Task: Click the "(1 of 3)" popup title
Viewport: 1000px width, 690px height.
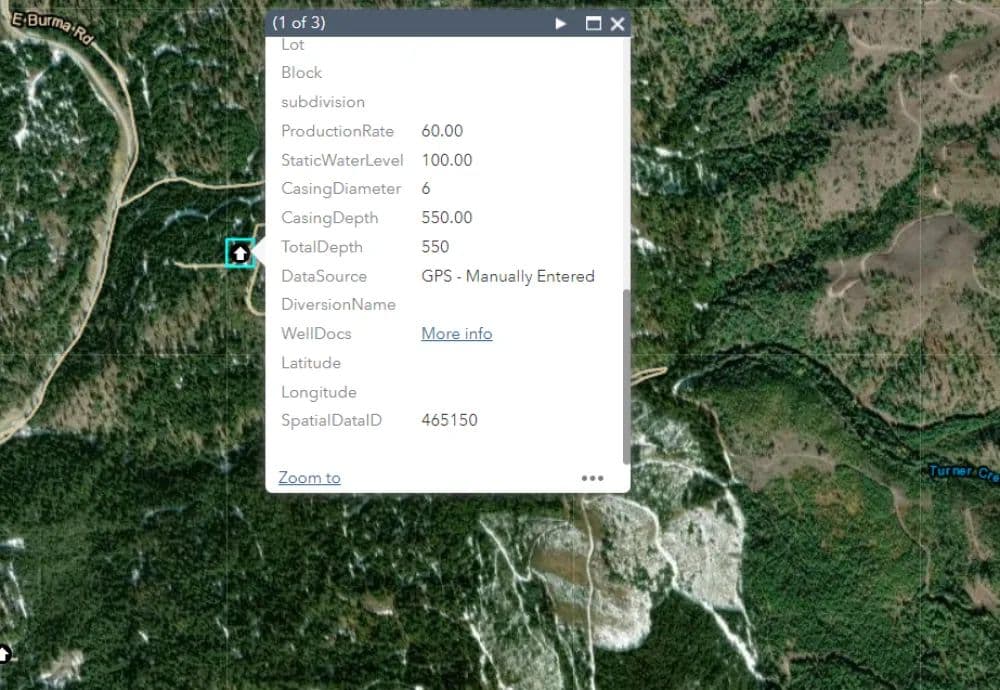Action: point(299,23)
